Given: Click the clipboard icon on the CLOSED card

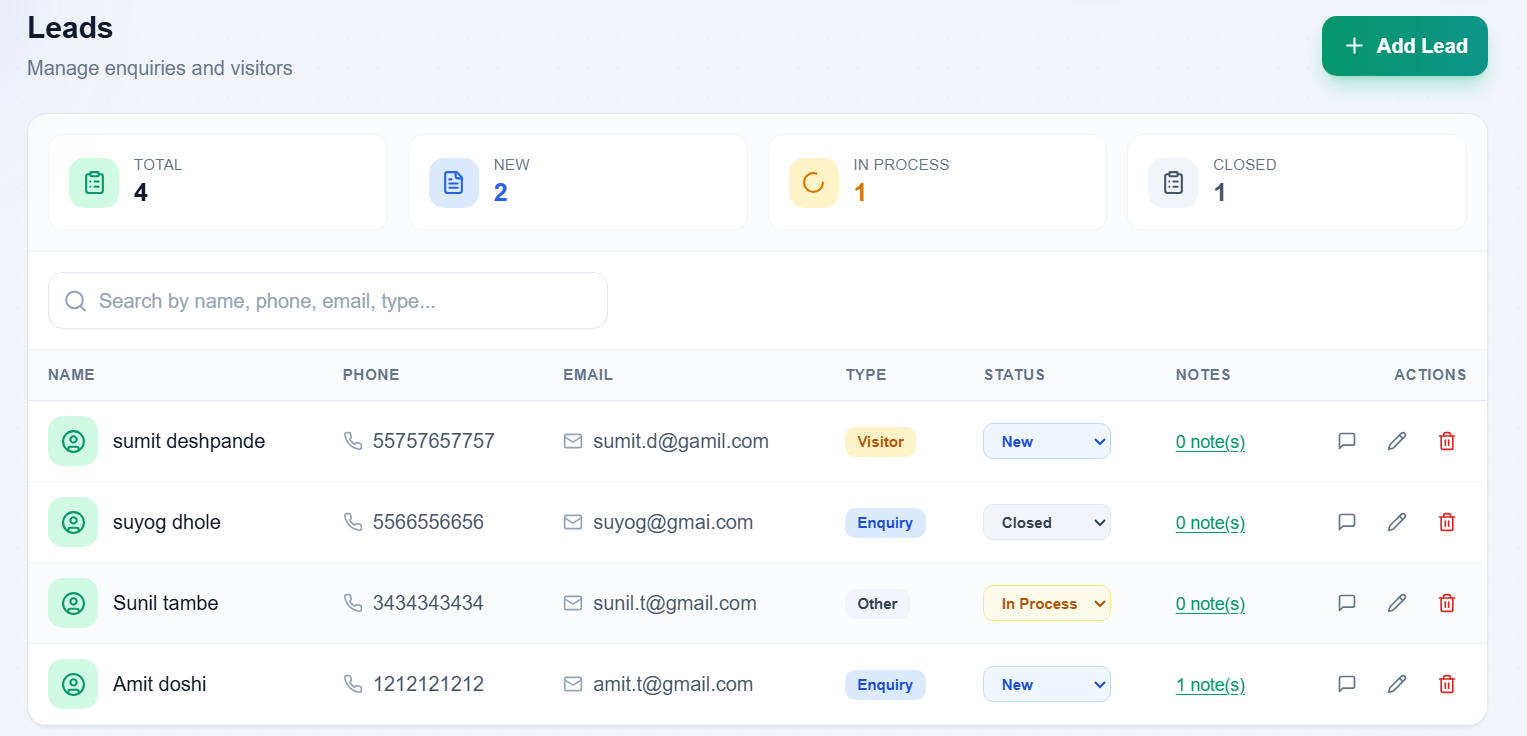Looking at the screenshot, I should [x=1172, y=182].
